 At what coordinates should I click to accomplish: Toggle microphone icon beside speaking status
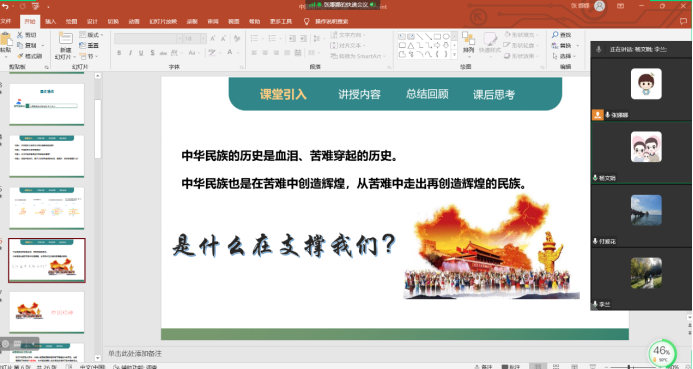(x=598, y=49)
